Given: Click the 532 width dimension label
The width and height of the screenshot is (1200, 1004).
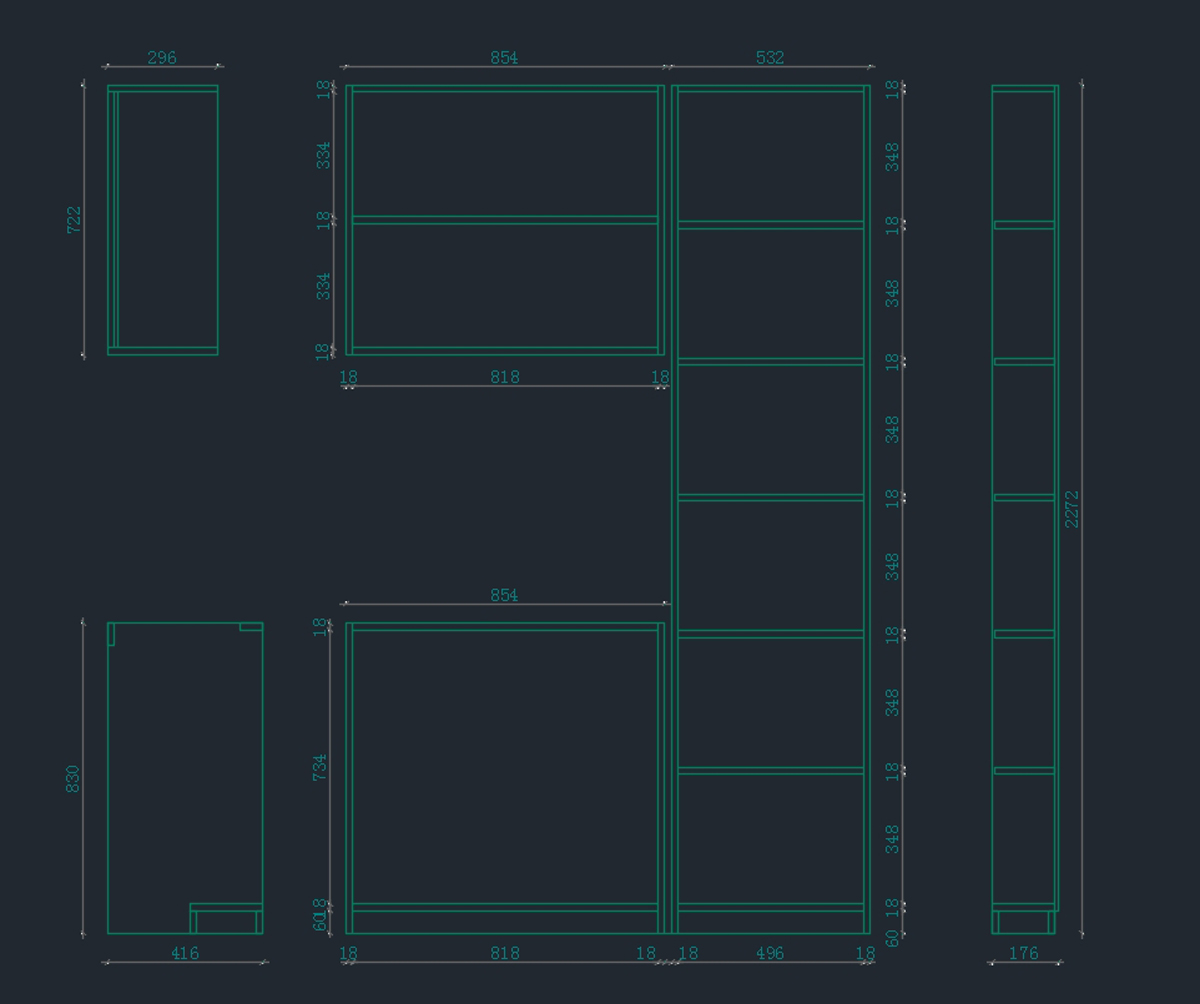Looking at the screenshot, I should (x=770, y=58).
